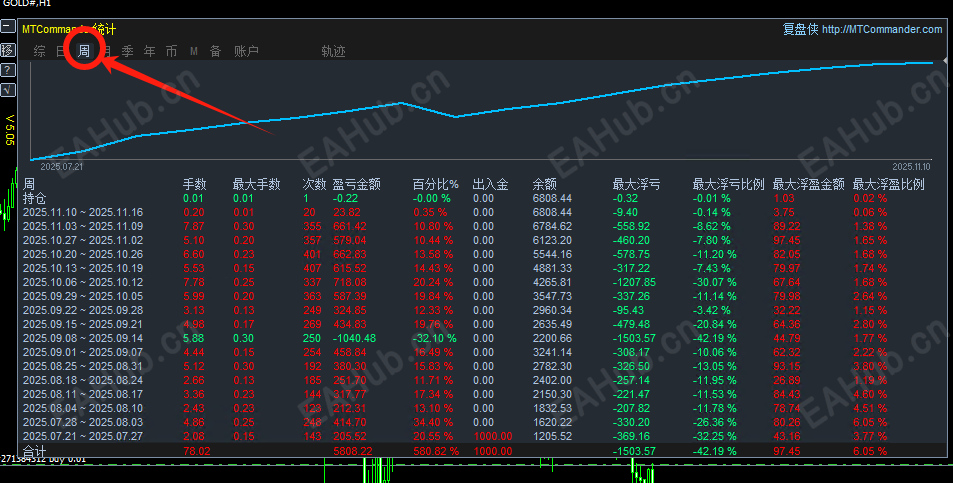The image size is (953, 483).
Task: Click the 余额 column header
Action: (545, 184)
